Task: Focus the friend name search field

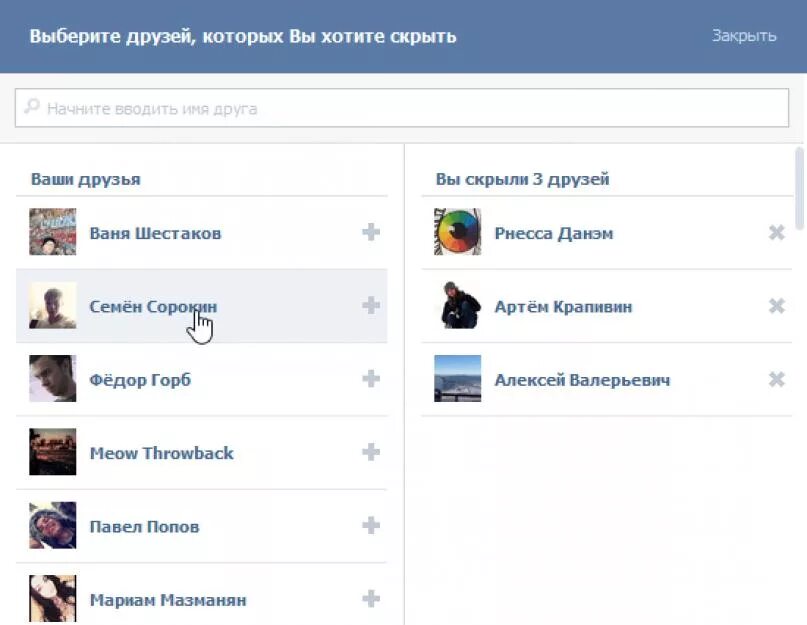Action: tap(402, 108)
